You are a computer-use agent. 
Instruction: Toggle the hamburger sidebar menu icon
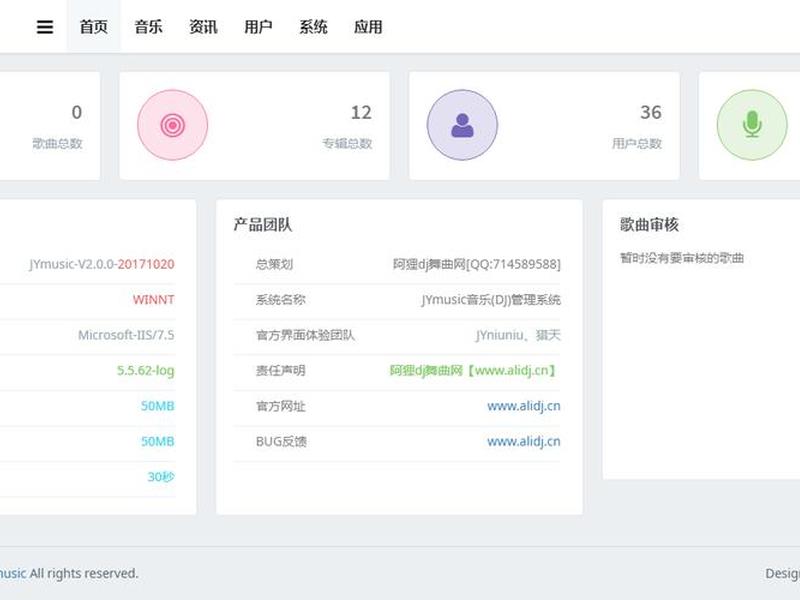[x=45, y=27]
